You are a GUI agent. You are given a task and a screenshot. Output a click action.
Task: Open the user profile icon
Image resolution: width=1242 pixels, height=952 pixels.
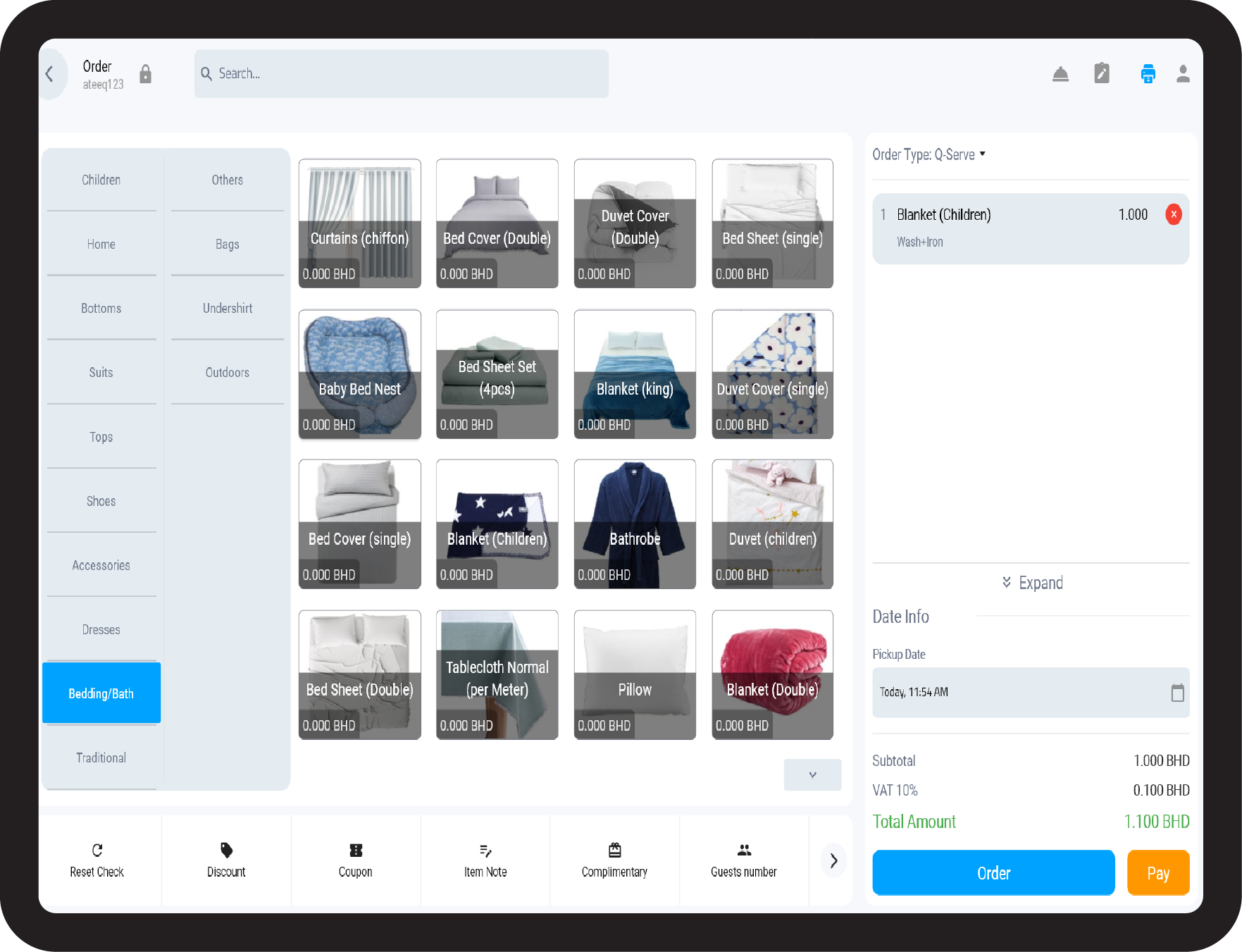pyautogui.click(x=1183, y=74)
